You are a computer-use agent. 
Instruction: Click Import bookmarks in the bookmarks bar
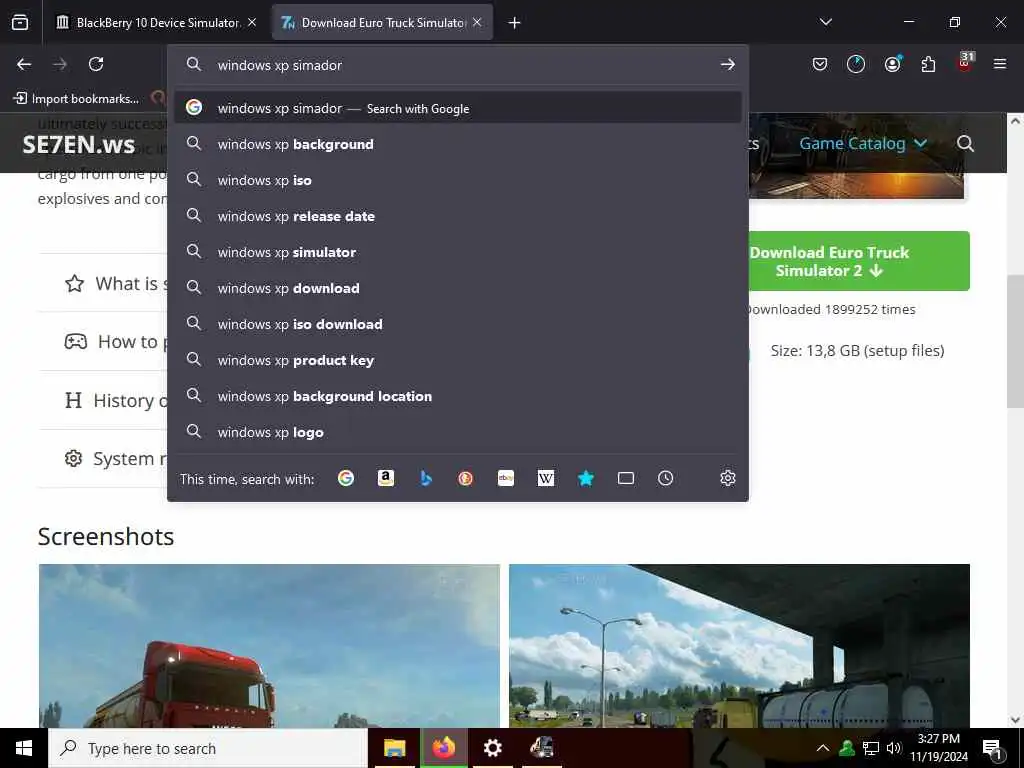pyautogui.click(x=76, y=99)
